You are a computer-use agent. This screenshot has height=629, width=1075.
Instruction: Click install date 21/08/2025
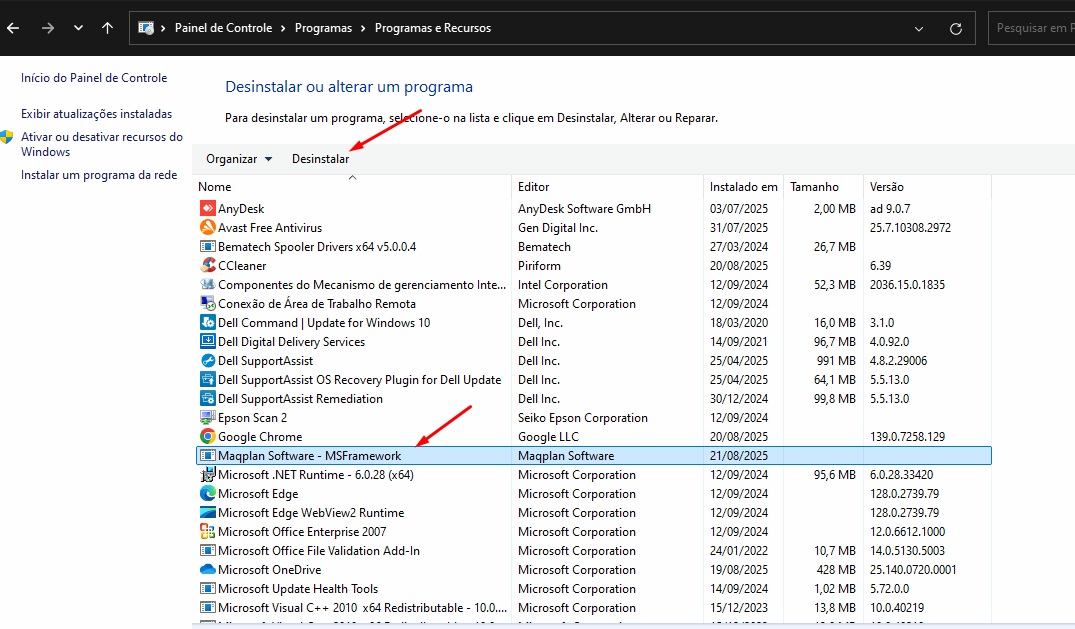739,456
